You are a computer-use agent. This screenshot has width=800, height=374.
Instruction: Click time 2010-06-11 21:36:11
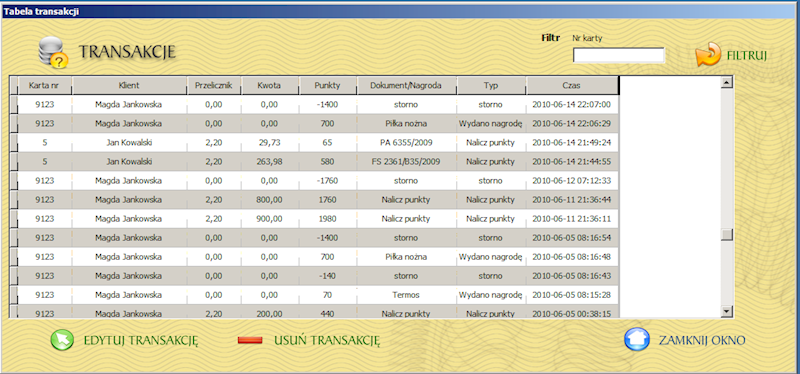coord(571,219)
